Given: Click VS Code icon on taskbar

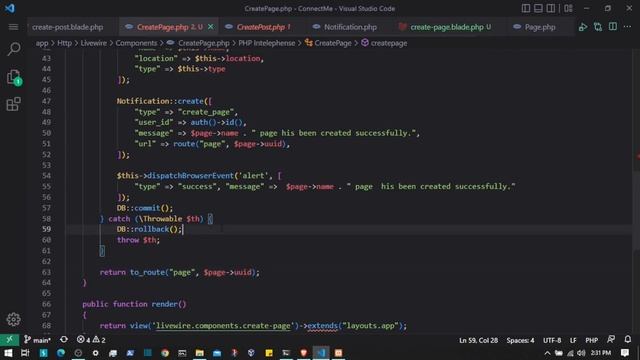Looking at the screenshot, I should click(321, 353).
